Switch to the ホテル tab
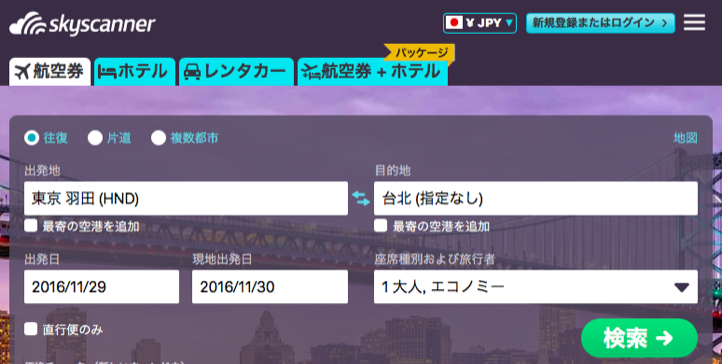722x364 pixels. pyautogui.click(x=134, y=72)
